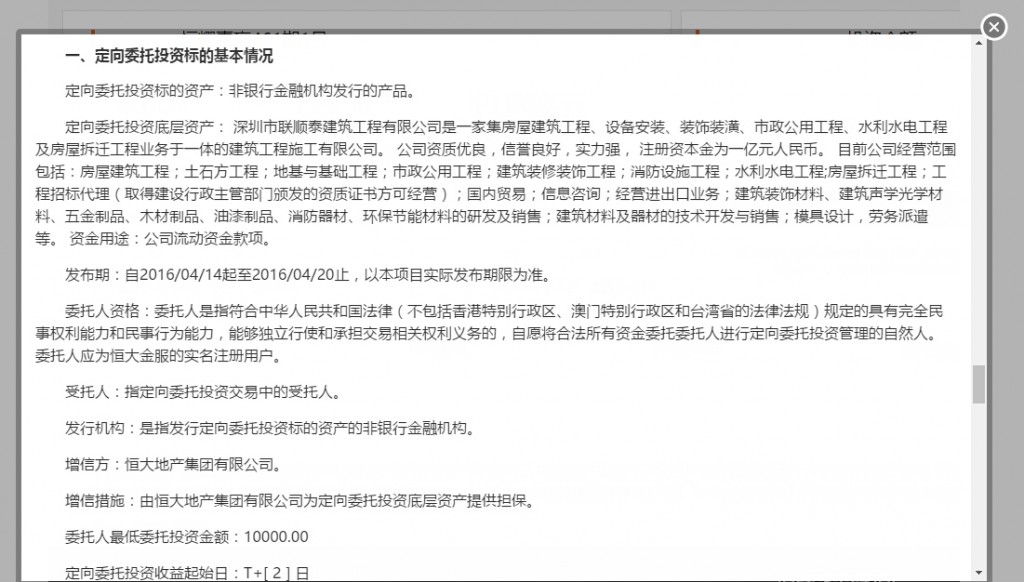The height and width of the screenshot is (582, 1024).
Task: Click line starting "增信措施:由恒大地产集团"
Action: click(x=300, y=502)
